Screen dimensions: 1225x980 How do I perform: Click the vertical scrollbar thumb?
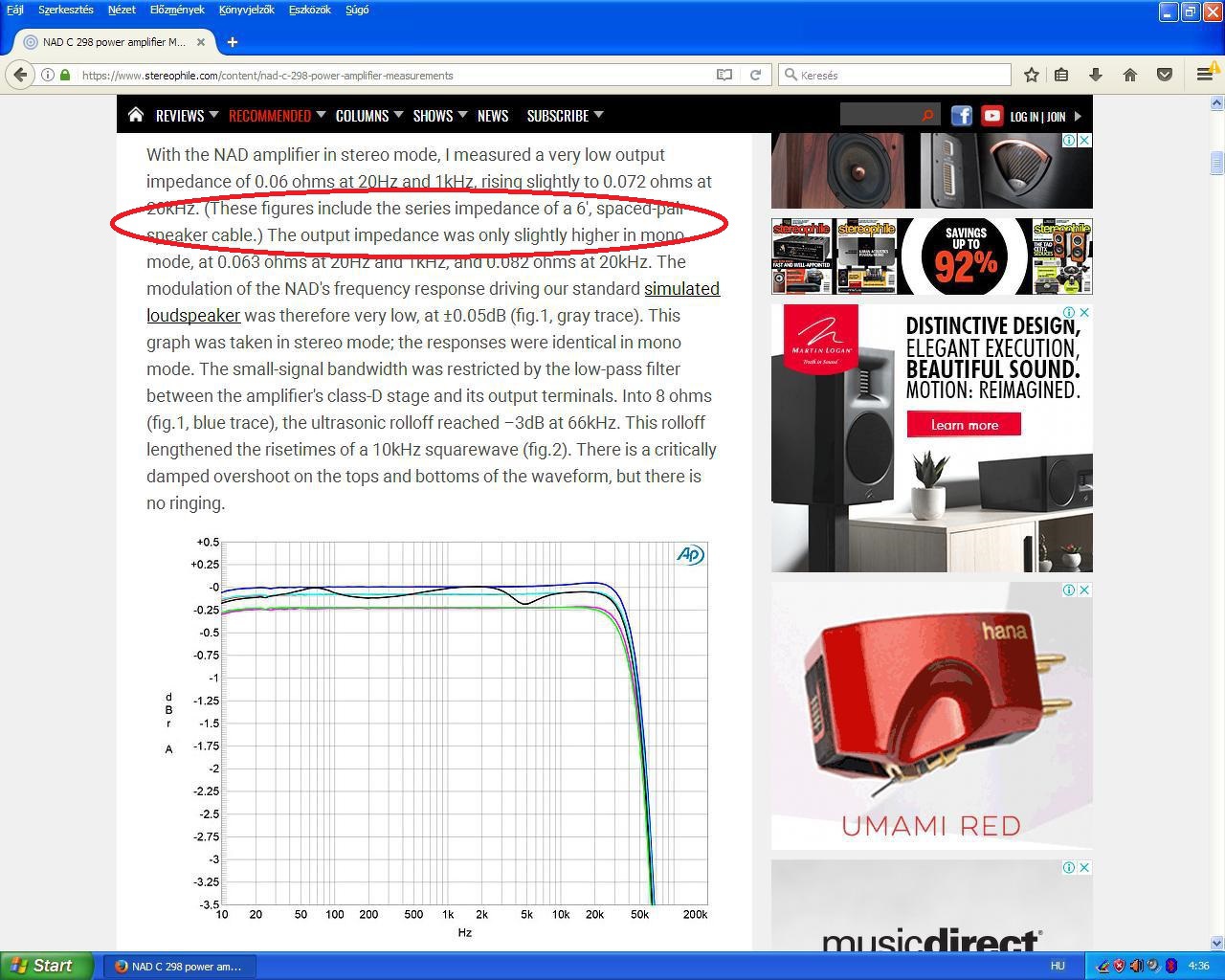click(x=1216, y=163)
